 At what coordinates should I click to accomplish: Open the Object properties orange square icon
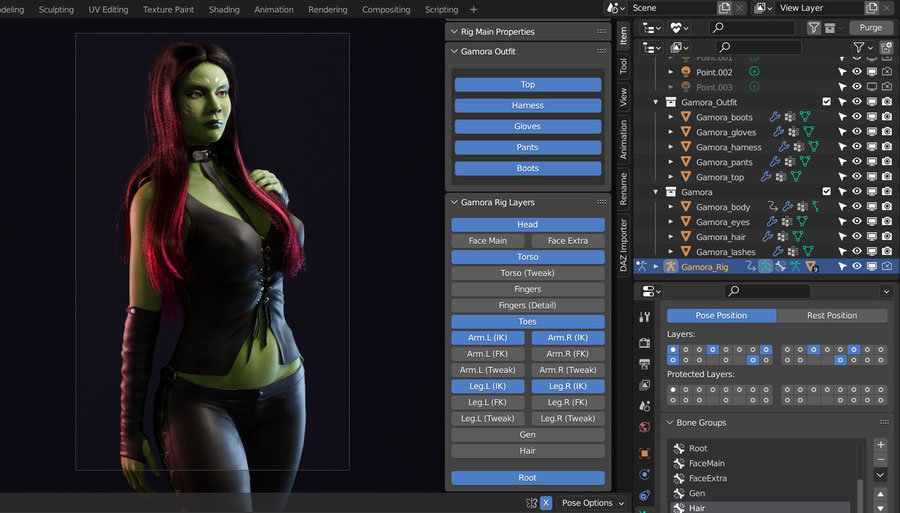coord(645,453)
